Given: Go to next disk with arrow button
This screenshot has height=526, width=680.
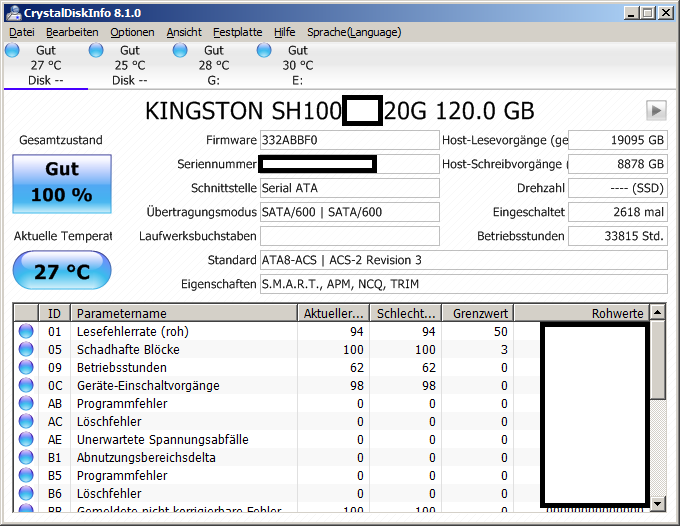Looking at the screenshot, I should [x=657, y=111].
